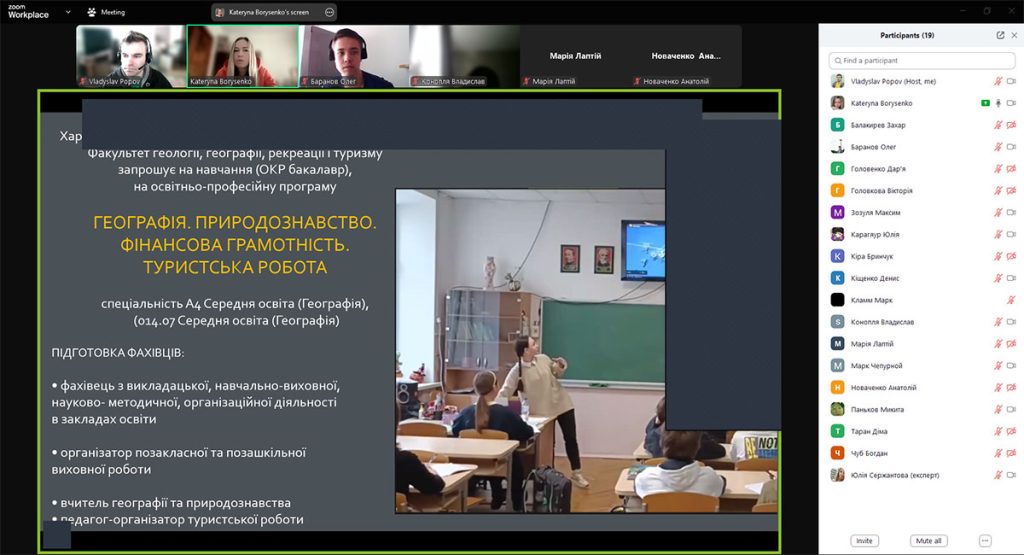The image size is (1024, 555).
Task: Open the Meeting tab in top bar
Action: (x=112, y=12)
